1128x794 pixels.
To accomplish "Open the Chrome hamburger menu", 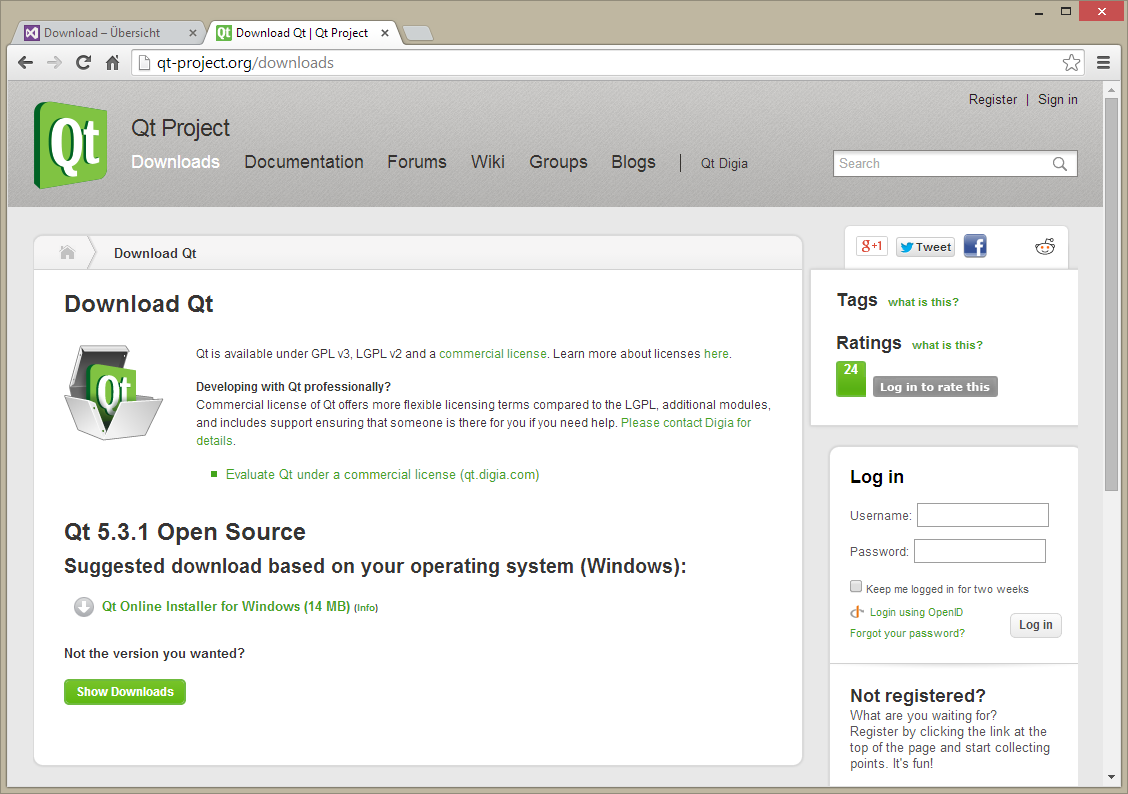I will (1104, 63).
